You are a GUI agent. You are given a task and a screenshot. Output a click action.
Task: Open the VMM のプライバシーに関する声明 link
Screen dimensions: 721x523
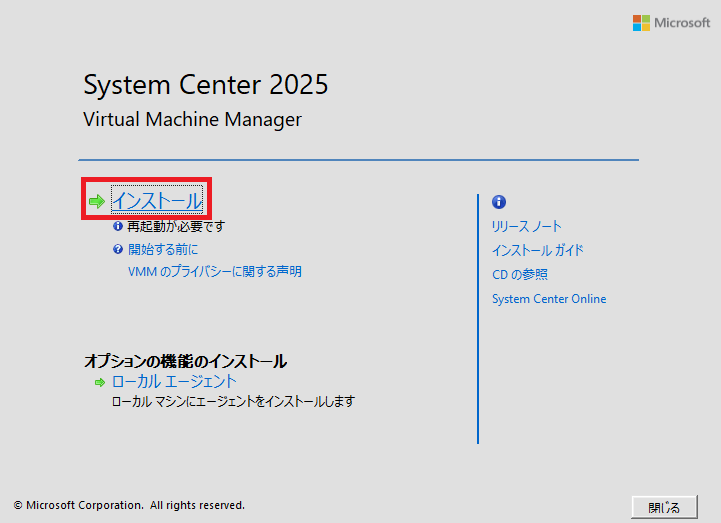(215, 271)
